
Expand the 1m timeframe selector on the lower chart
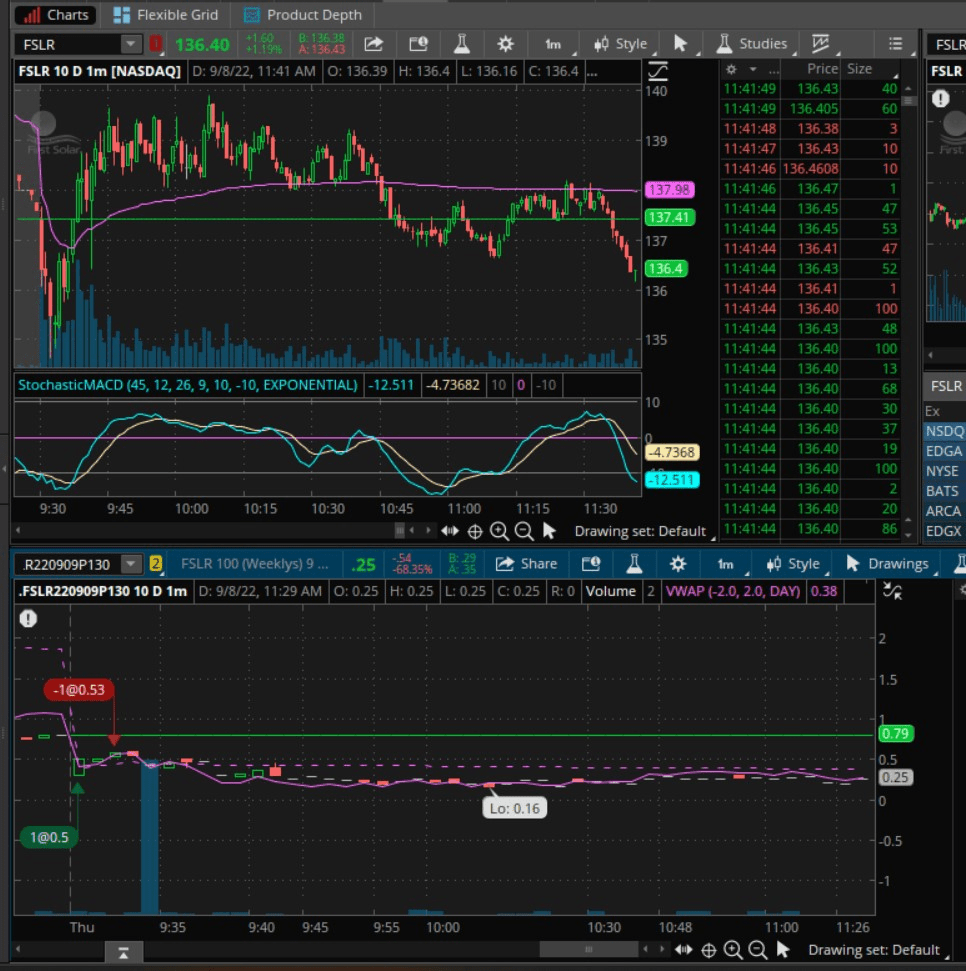(725, 564)
